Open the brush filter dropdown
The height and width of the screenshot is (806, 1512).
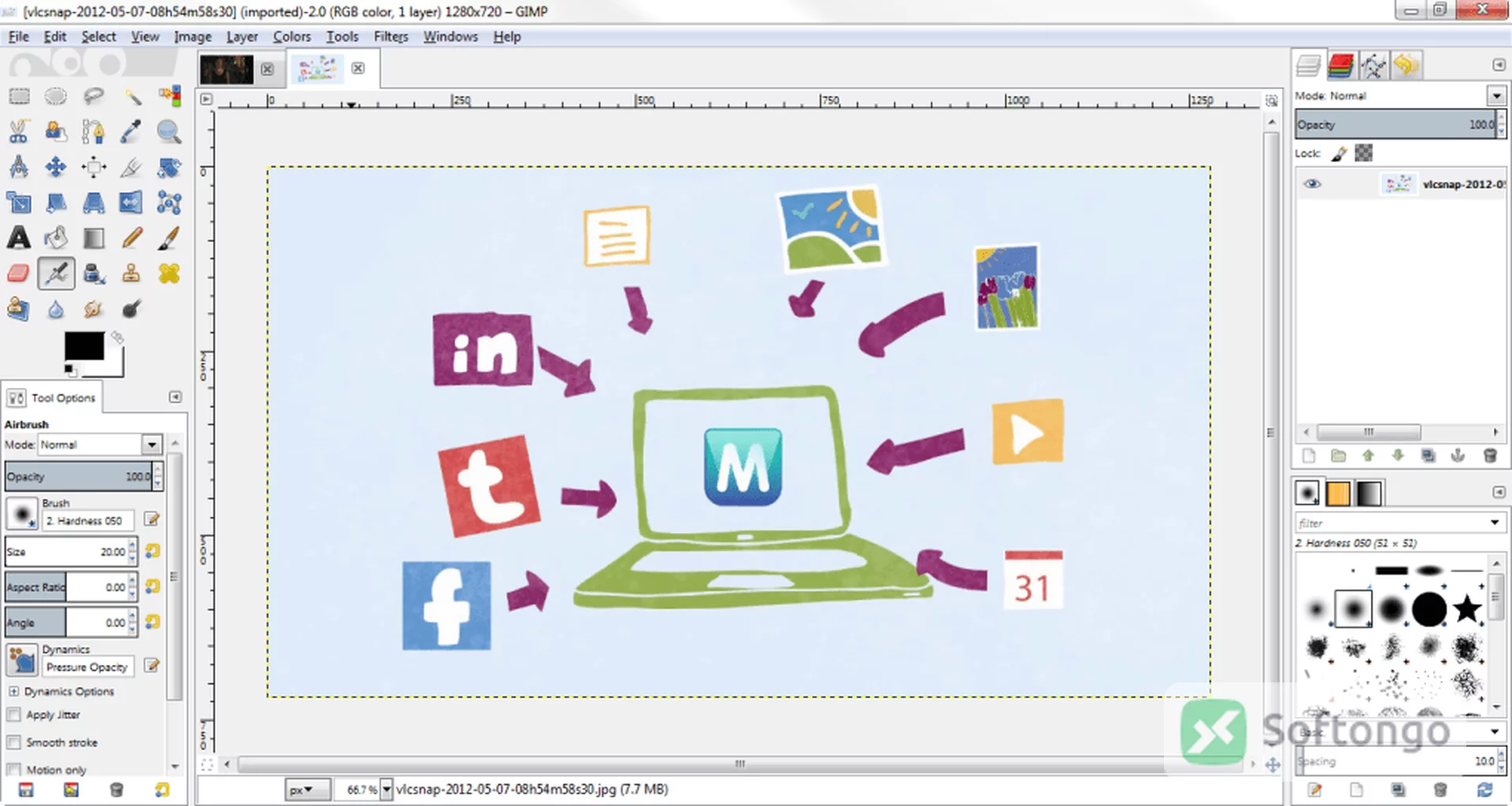pyautogui.click(x=1495, y=523)
